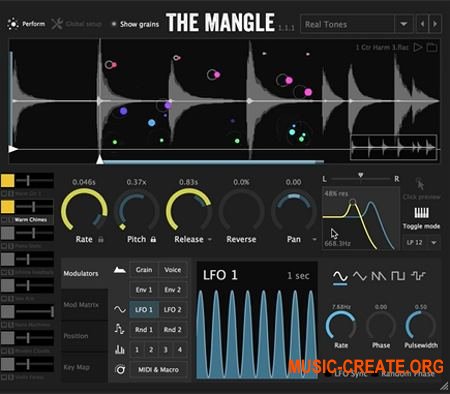The width and height of the screenshot is (450, 394).
Task: Go to the next preset arrow
Action: coord(435,24)
